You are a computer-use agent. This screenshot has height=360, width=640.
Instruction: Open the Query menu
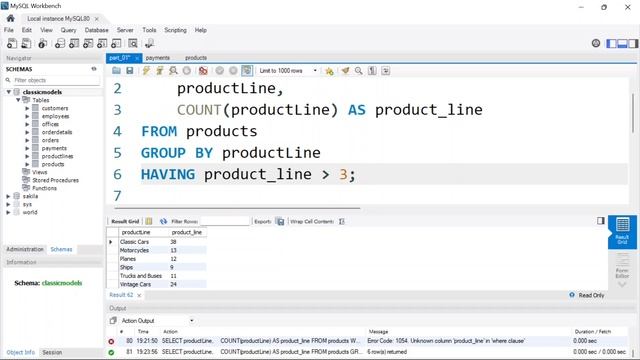click(x=69, y=30)
